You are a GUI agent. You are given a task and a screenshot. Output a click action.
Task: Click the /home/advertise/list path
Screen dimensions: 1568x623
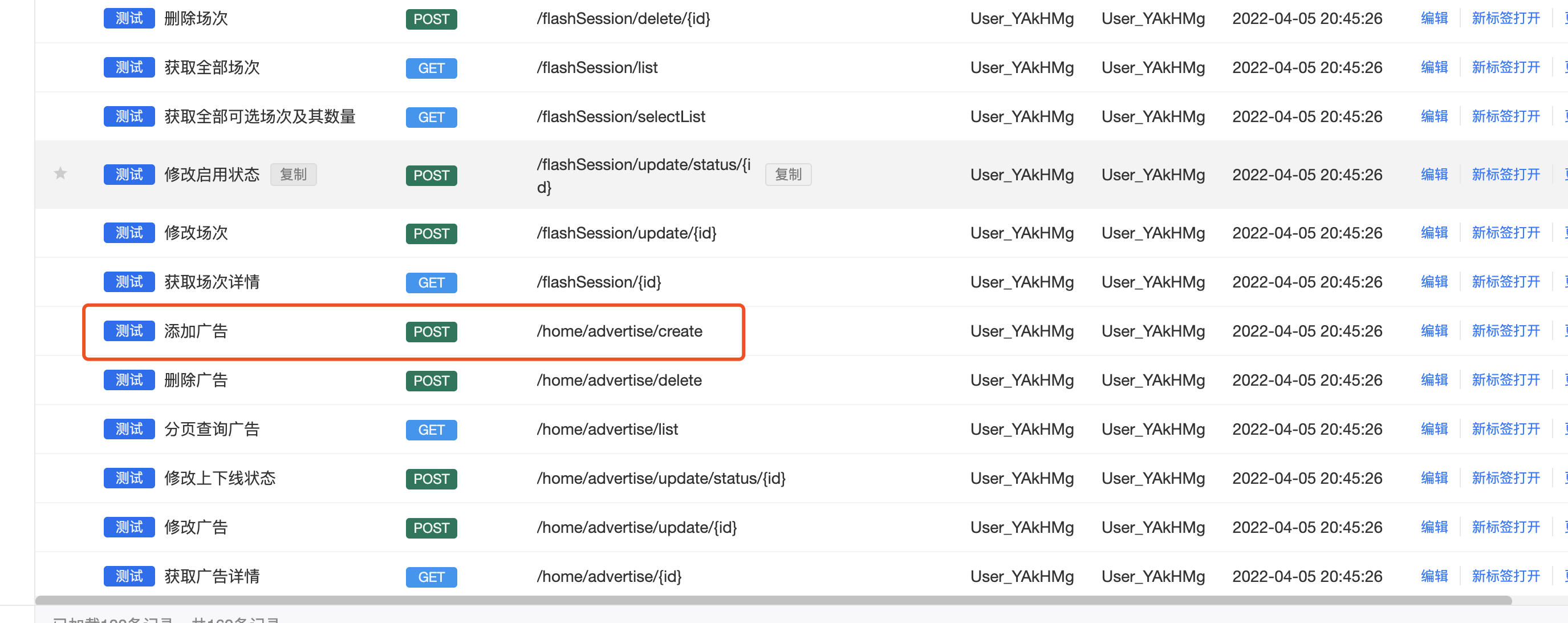point(607,430)
